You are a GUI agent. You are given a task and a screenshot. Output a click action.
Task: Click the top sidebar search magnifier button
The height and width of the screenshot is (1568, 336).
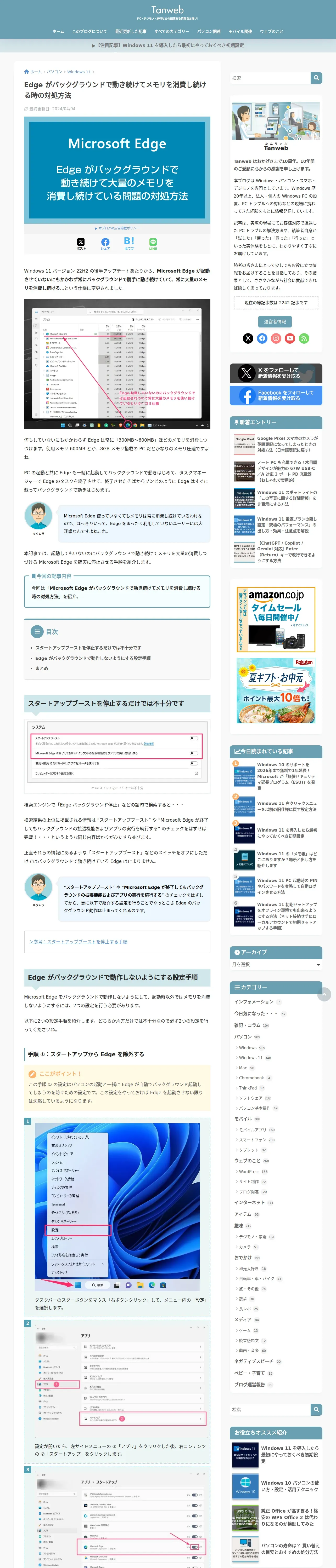(x=316, y=78)
